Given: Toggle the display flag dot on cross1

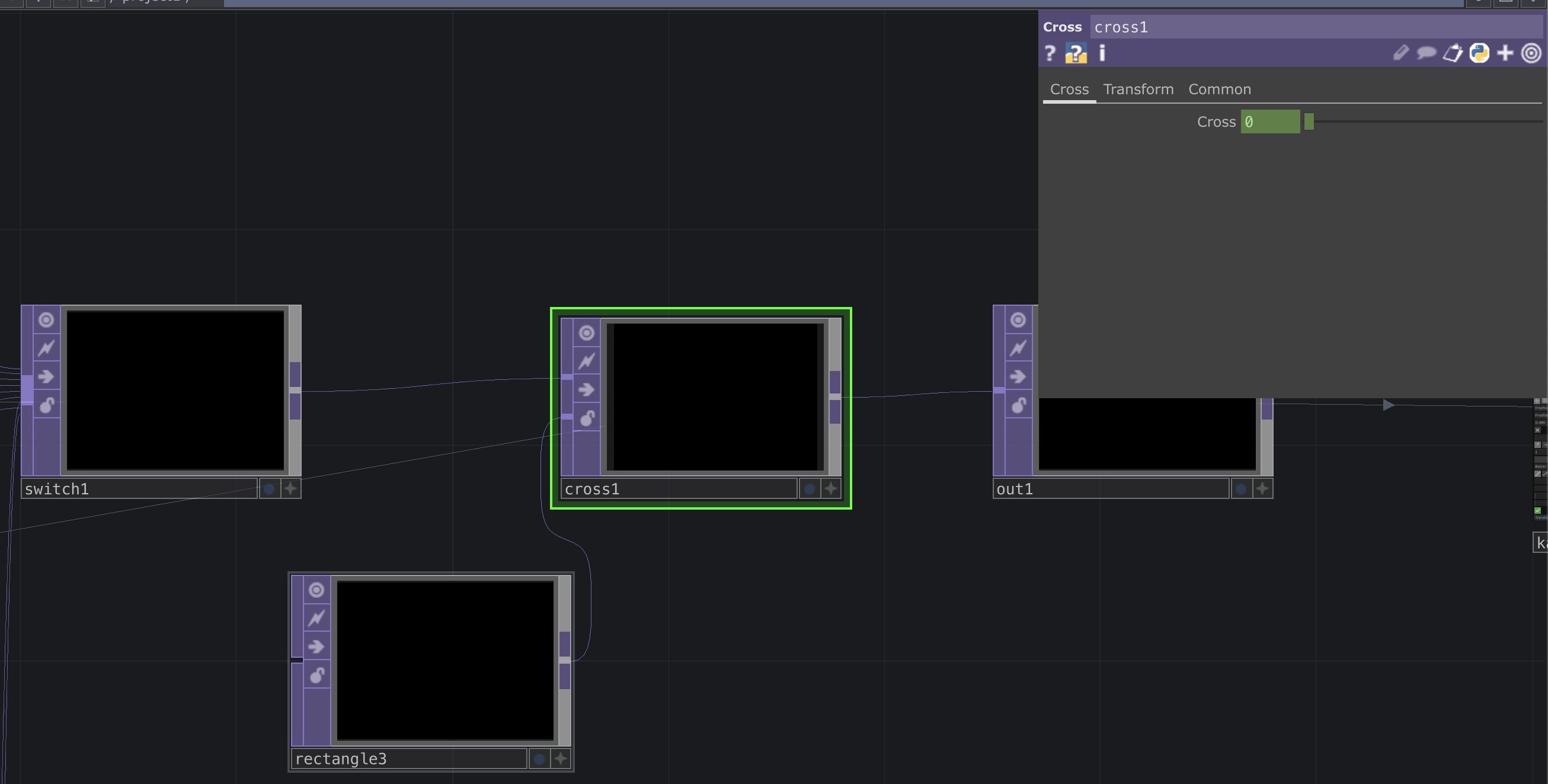Looking at the screenshot, I should [810, 489].
